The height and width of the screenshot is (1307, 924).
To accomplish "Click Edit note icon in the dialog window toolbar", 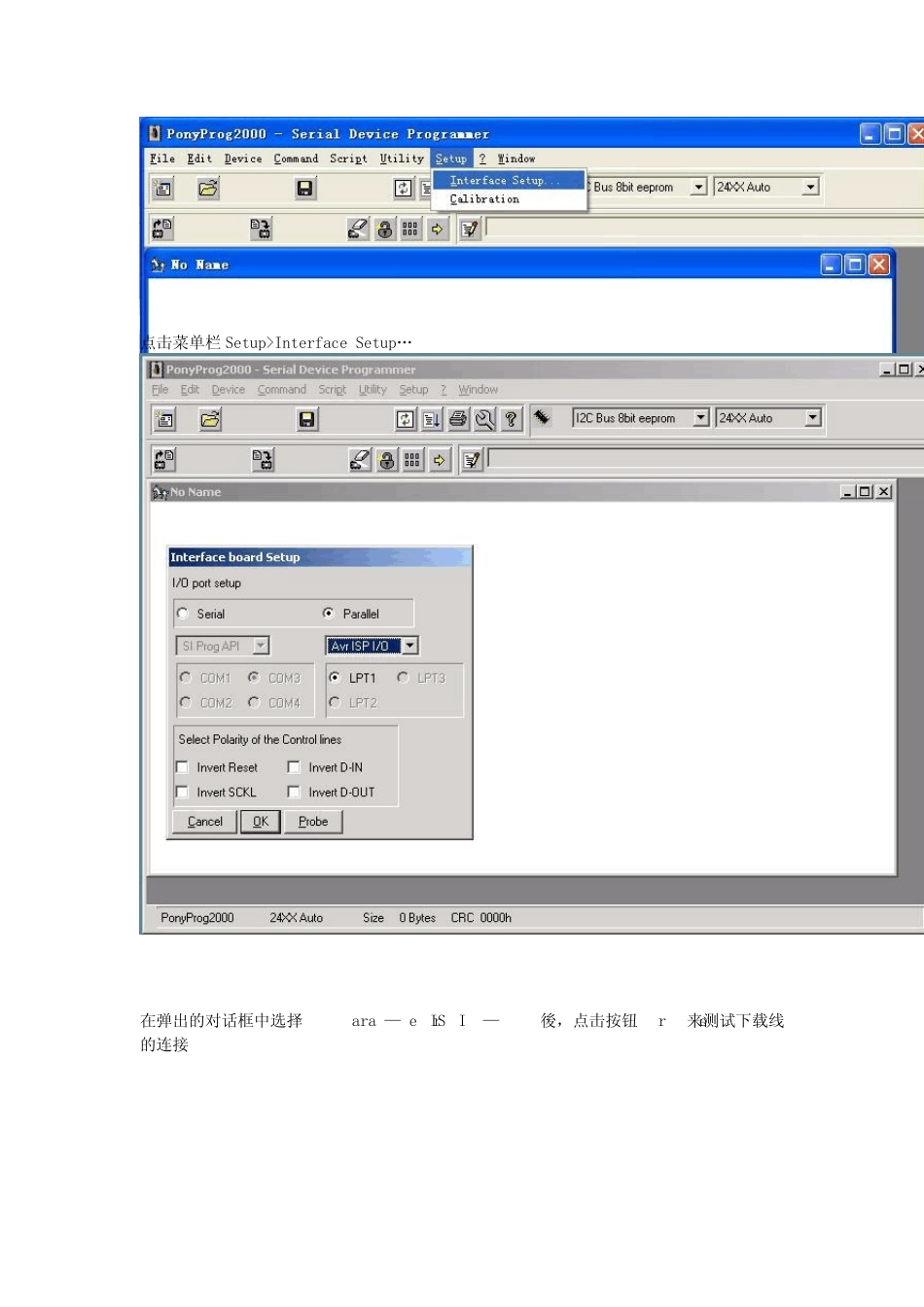I will tap(472, 460).
